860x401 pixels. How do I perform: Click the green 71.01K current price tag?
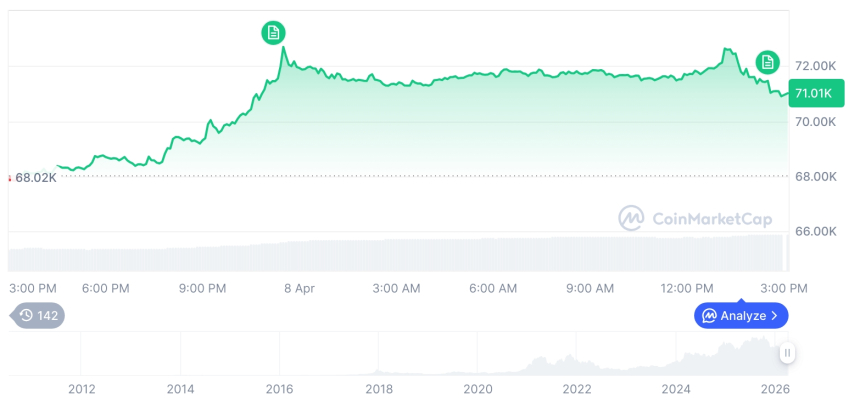[811, 93]
